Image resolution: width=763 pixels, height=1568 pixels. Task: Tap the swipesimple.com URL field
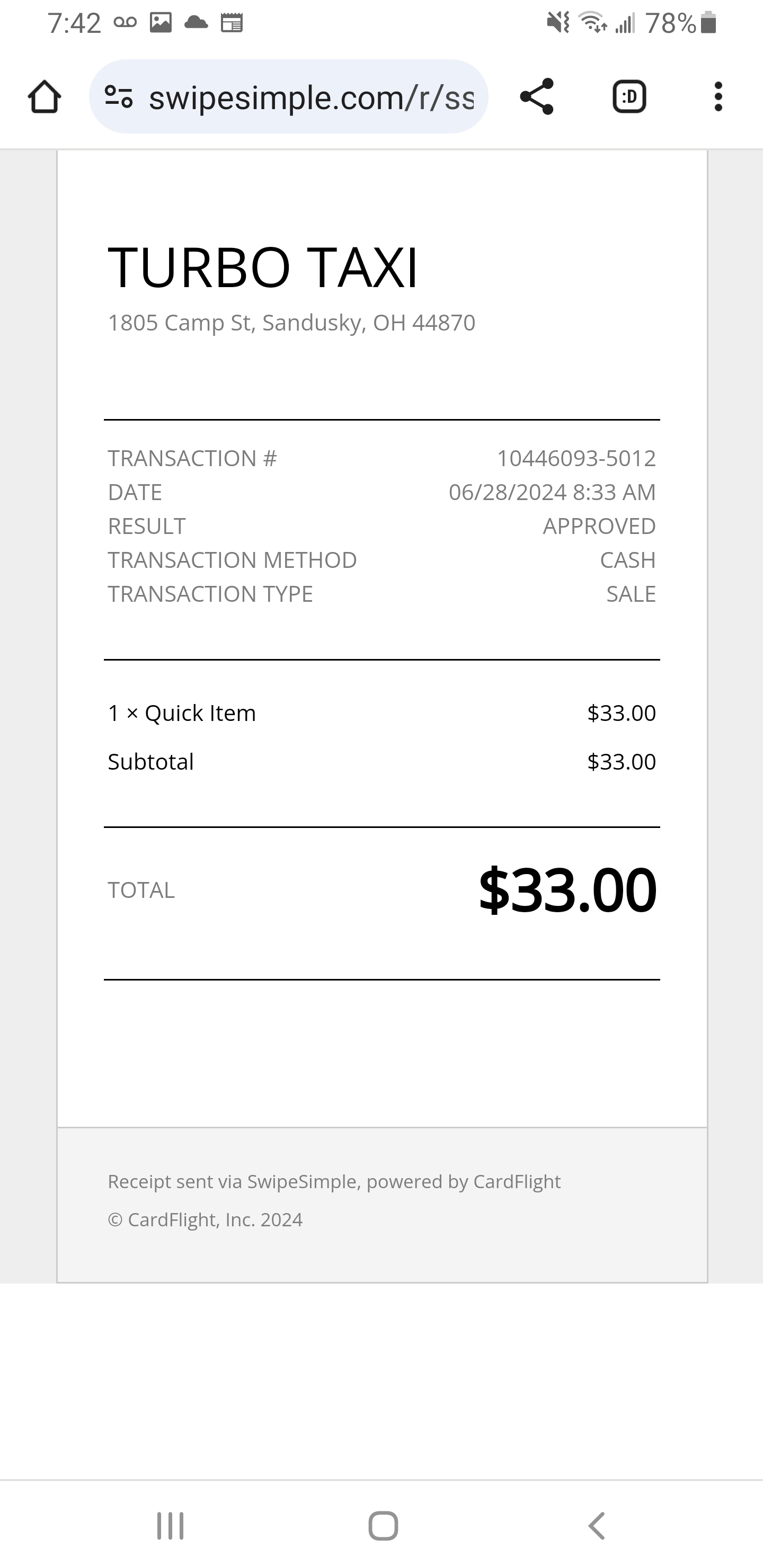pos(310,97)
